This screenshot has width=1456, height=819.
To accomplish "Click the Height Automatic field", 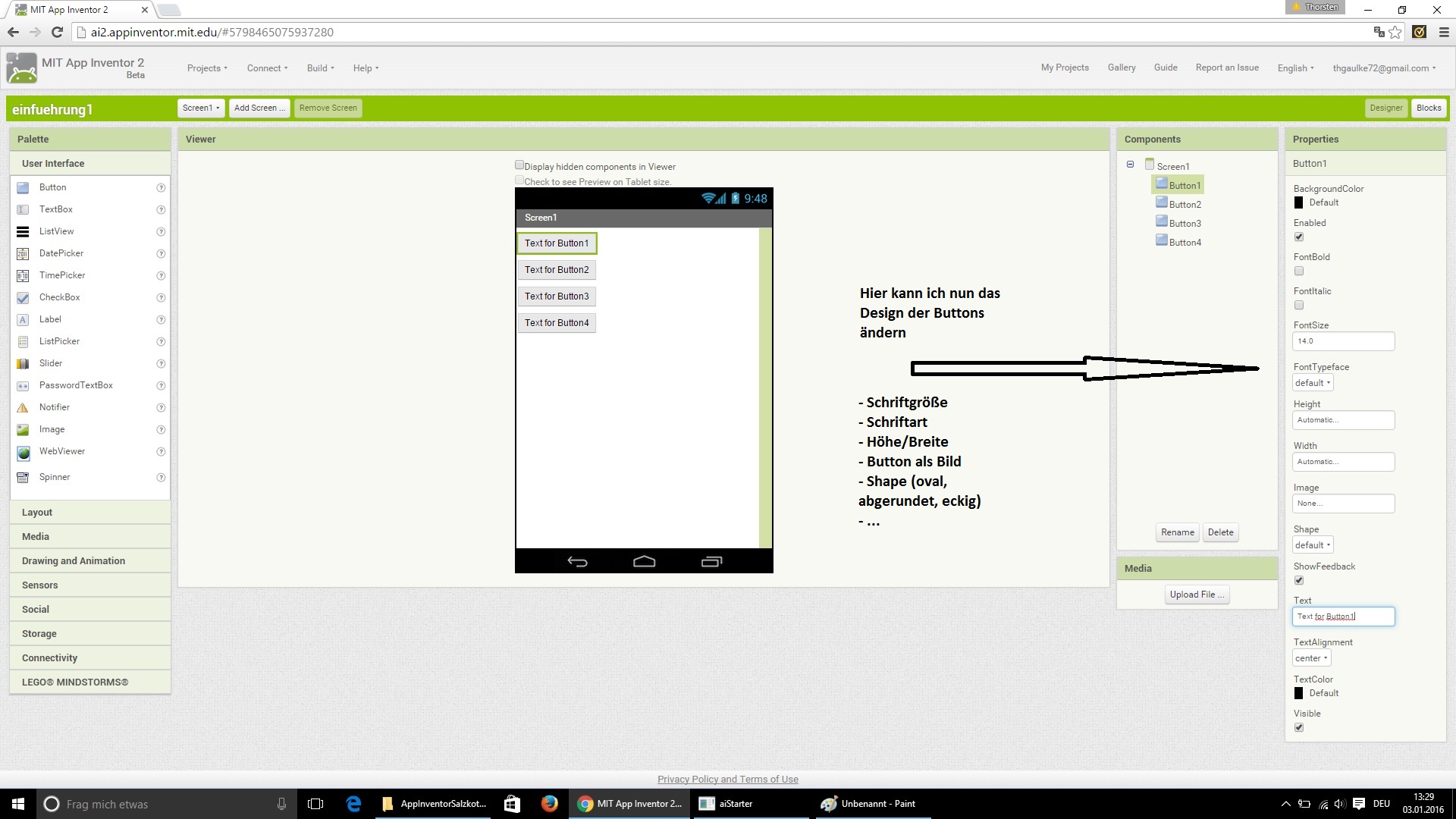I will 1343,420.
